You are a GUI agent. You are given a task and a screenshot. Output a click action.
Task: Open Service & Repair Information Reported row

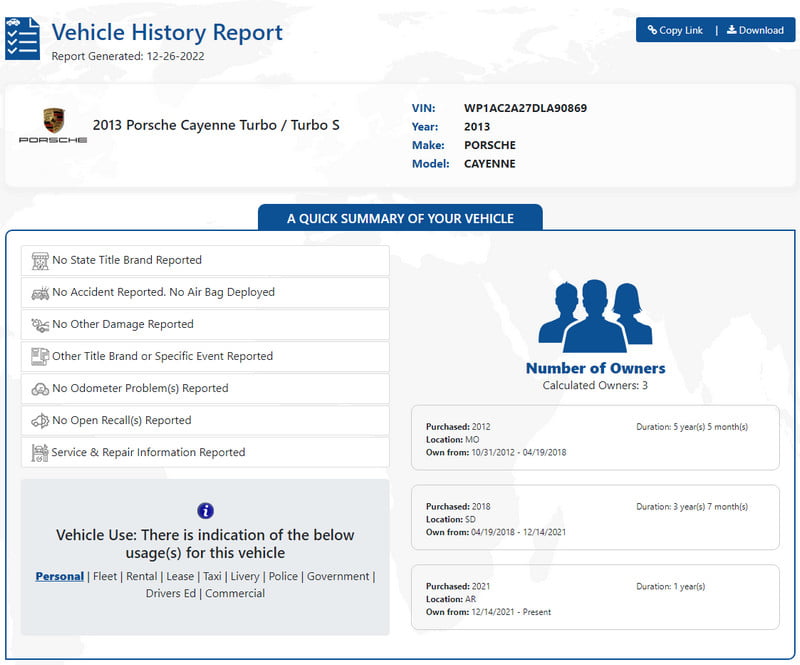(x=205, y=453)
